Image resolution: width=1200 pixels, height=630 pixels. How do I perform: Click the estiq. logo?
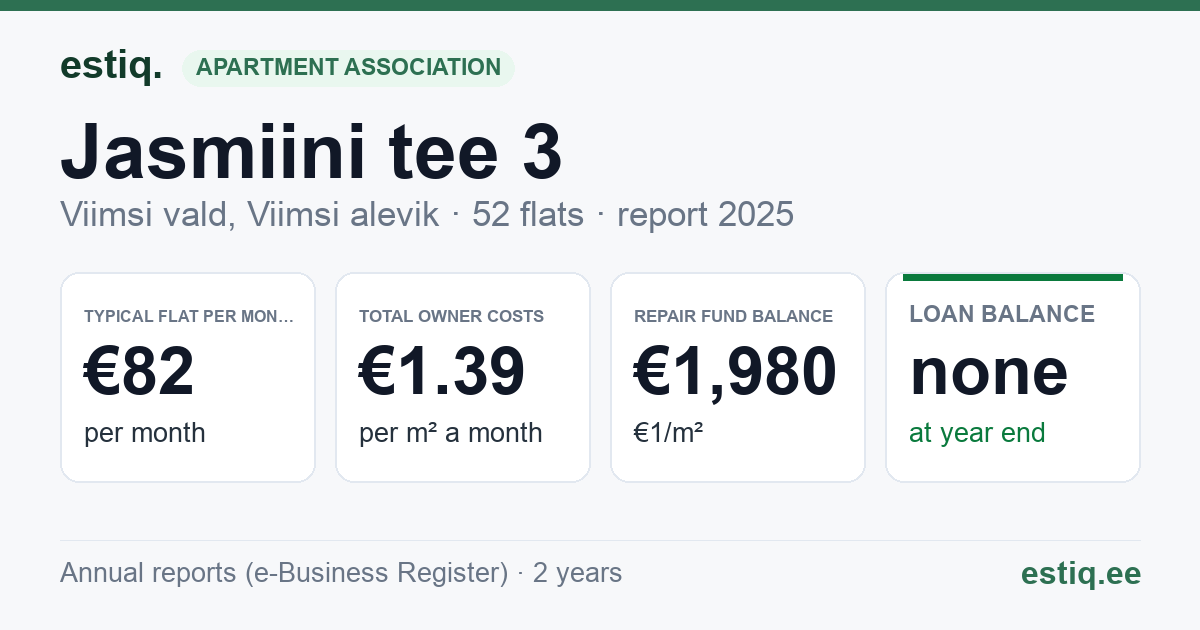111,66
